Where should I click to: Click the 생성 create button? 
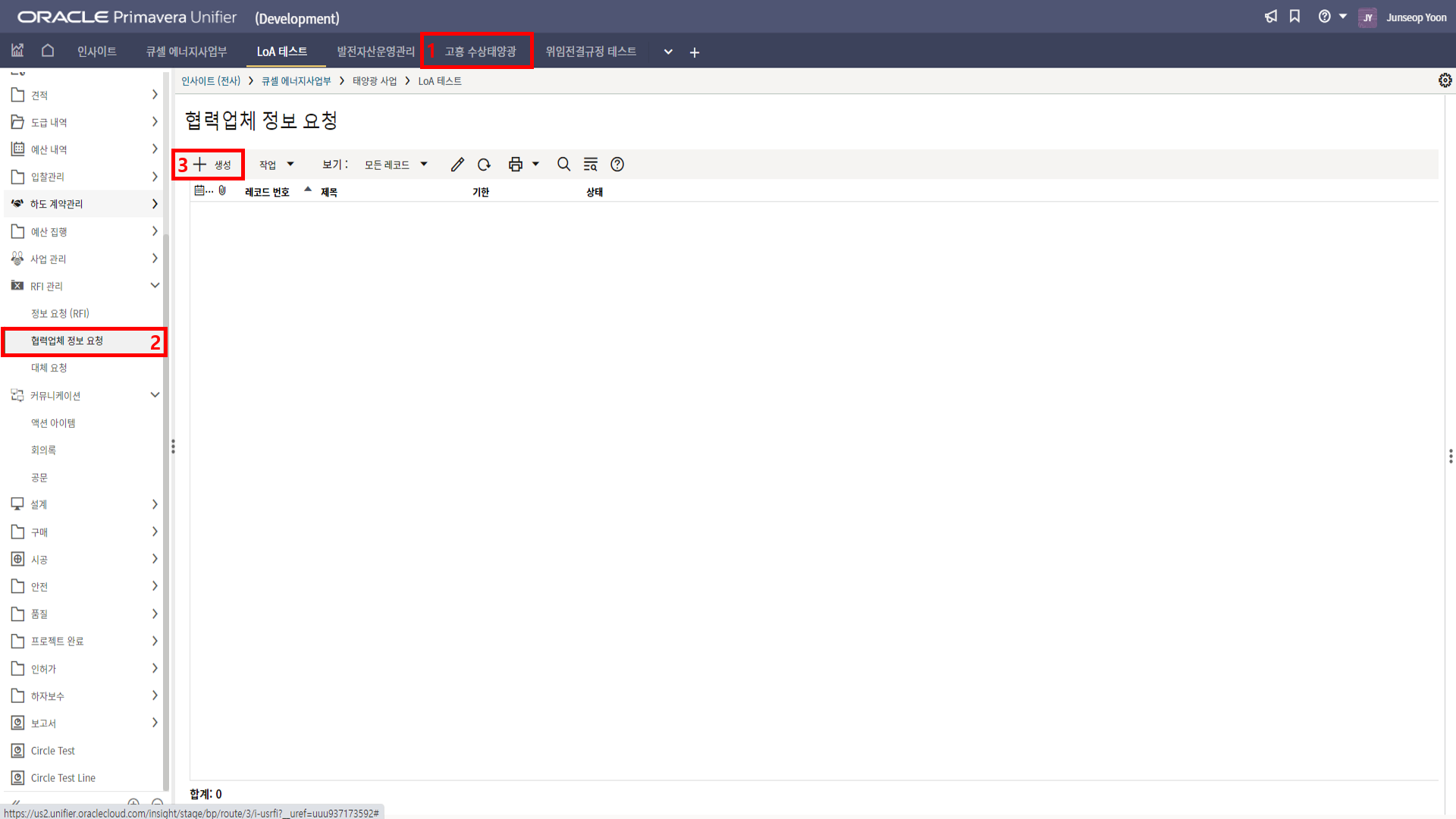tap(213, 165)
